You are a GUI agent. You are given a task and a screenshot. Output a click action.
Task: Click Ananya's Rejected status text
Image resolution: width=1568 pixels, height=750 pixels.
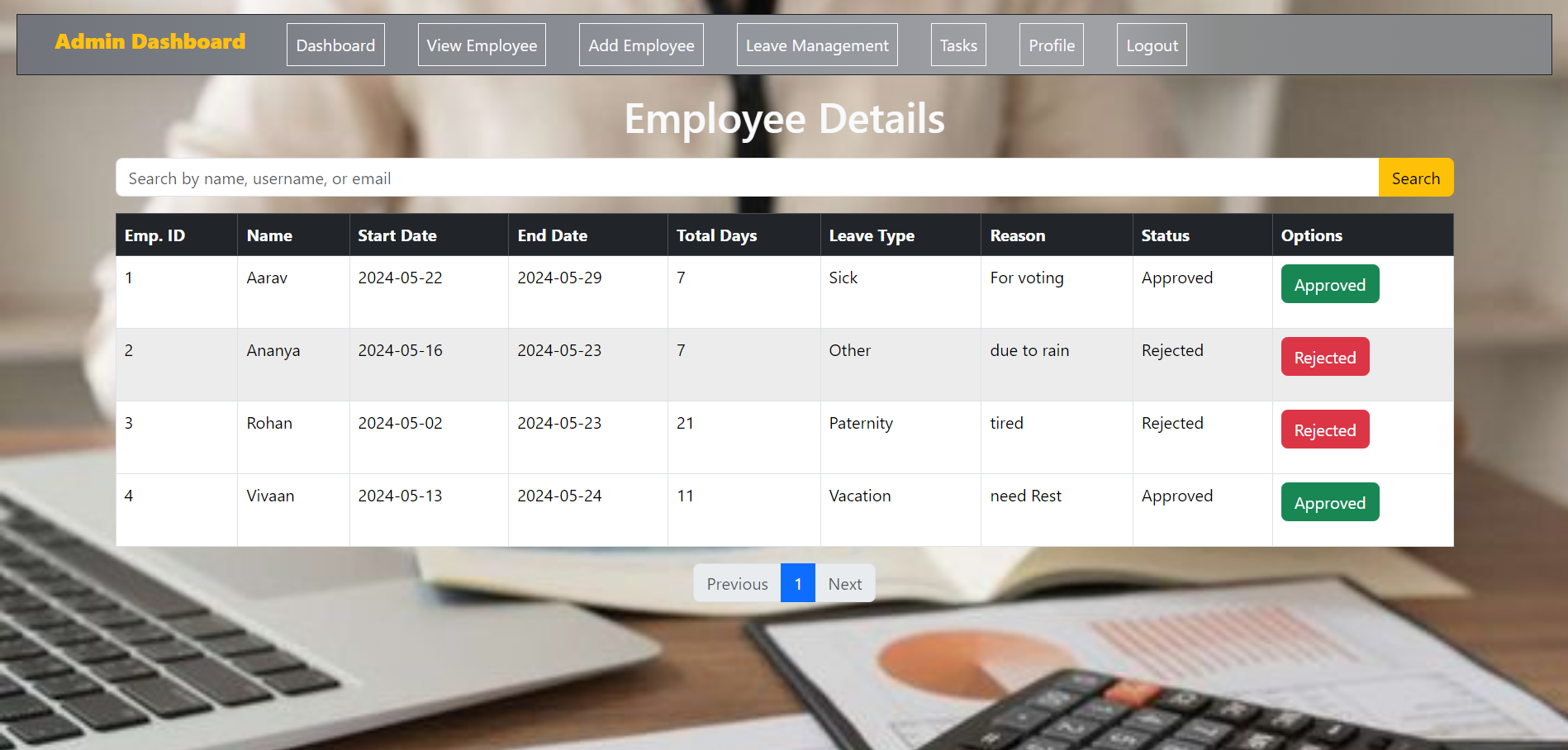coord(1172,350)
